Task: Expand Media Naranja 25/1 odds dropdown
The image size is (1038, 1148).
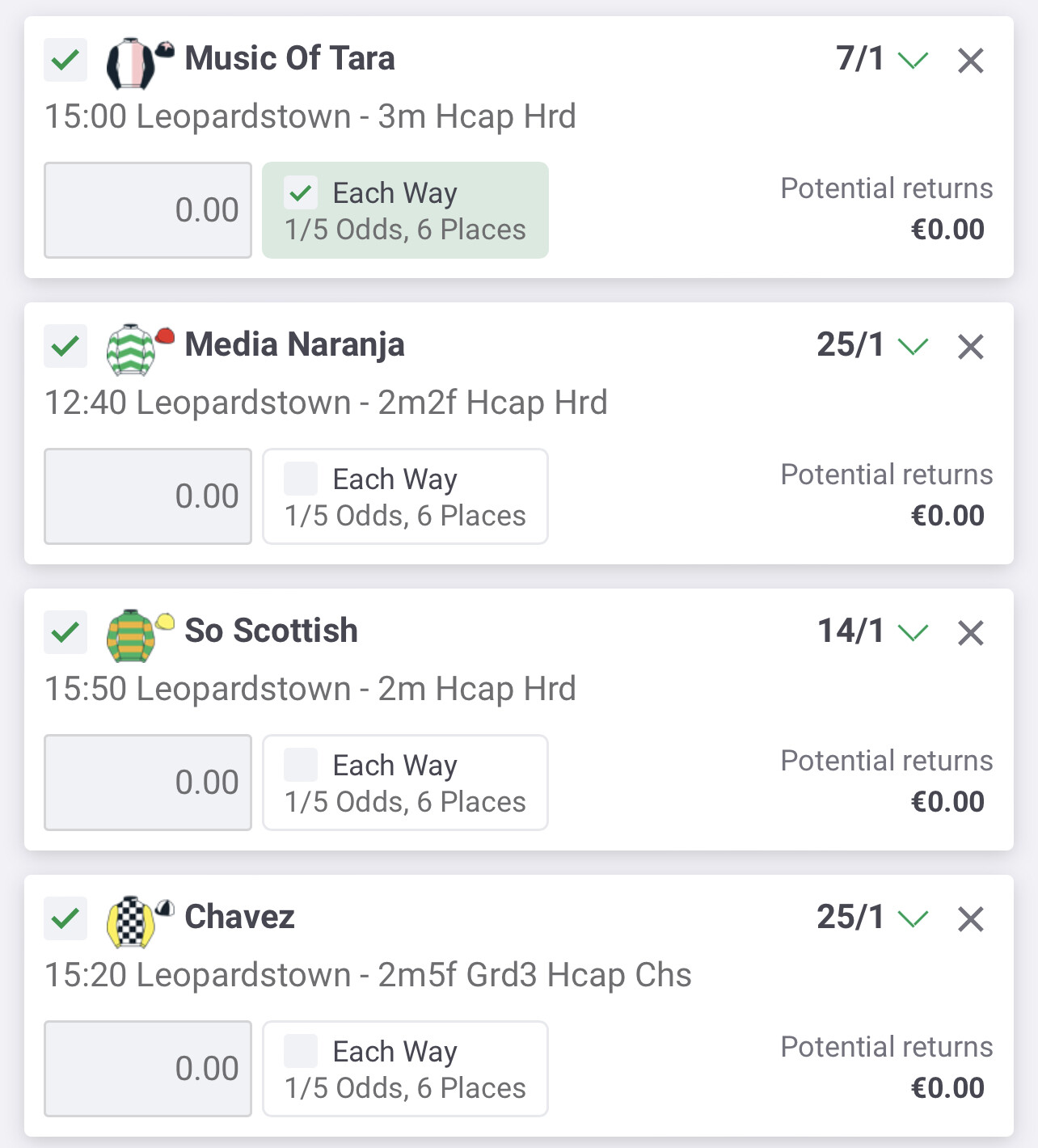Action: (x=914, y=347)
